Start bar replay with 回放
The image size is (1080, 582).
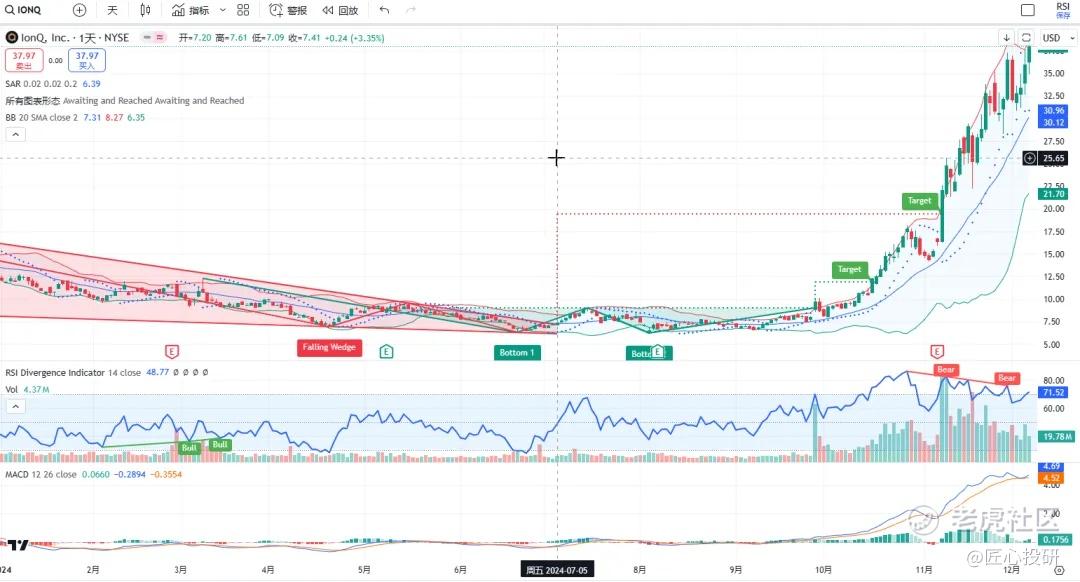340,10
